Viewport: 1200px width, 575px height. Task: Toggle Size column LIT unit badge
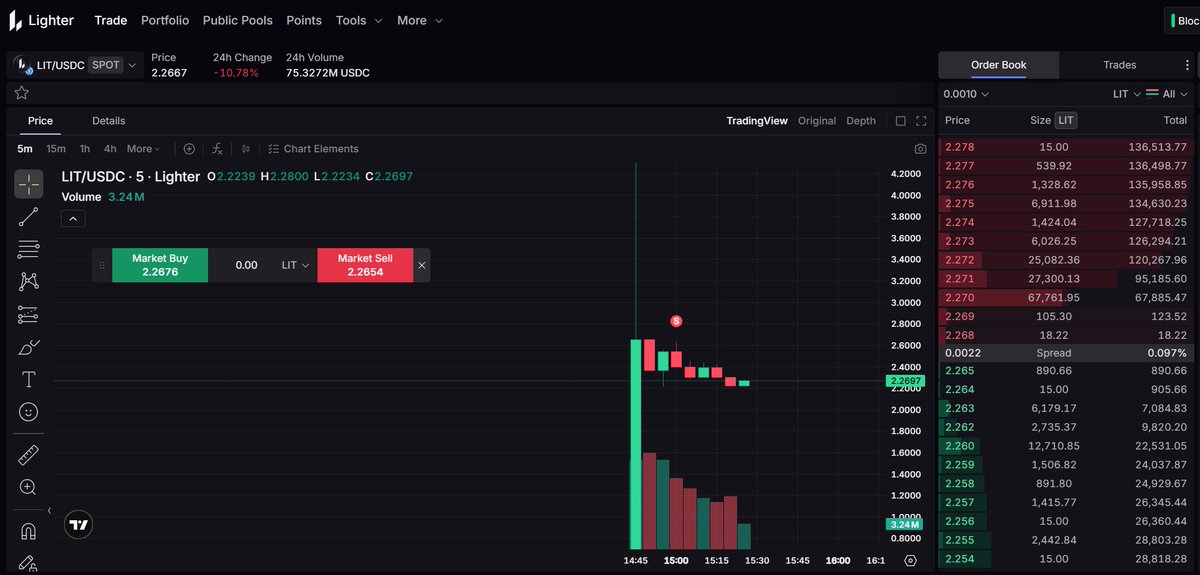1066,120
